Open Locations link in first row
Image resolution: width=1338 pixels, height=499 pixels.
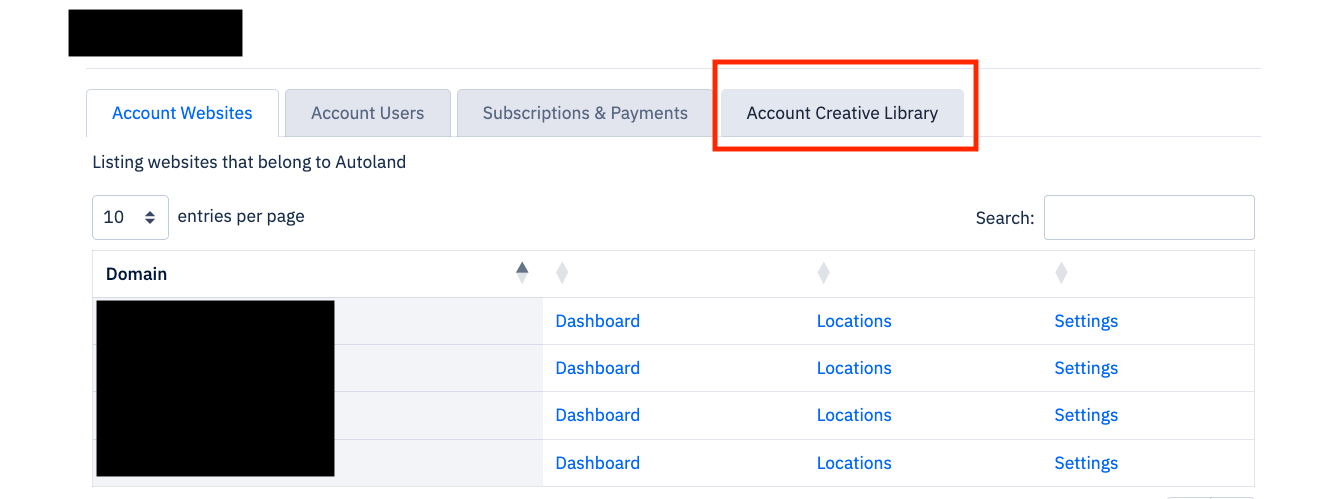click(853, 321)
